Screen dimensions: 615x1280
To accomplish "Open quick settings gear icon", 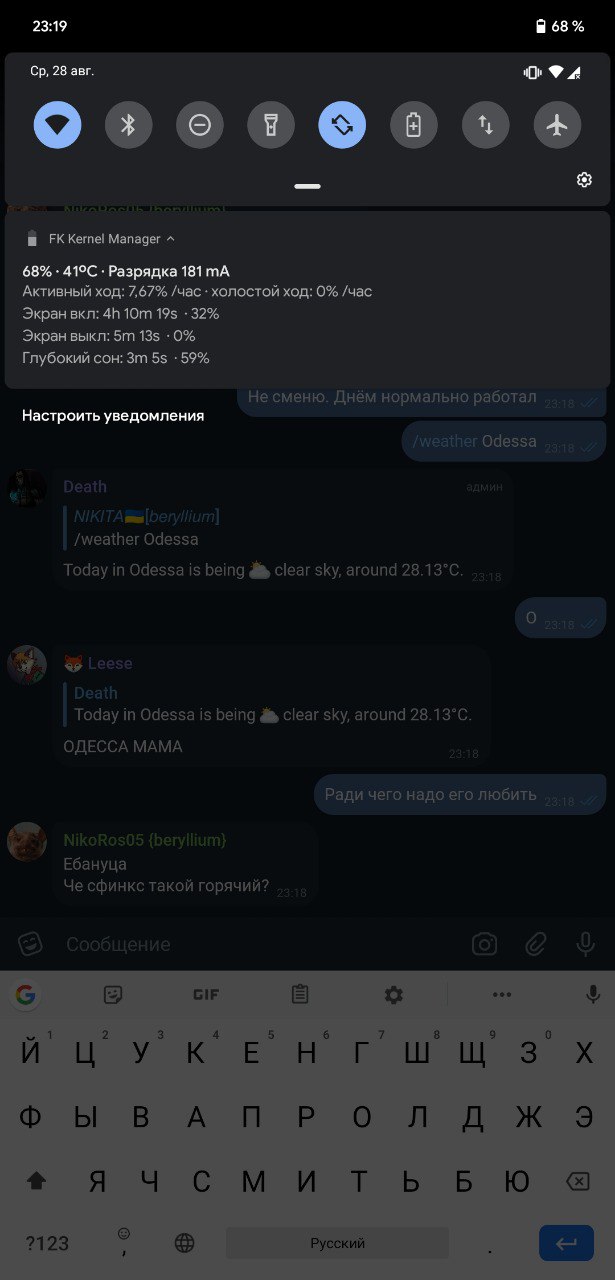I will pos(584,180).
